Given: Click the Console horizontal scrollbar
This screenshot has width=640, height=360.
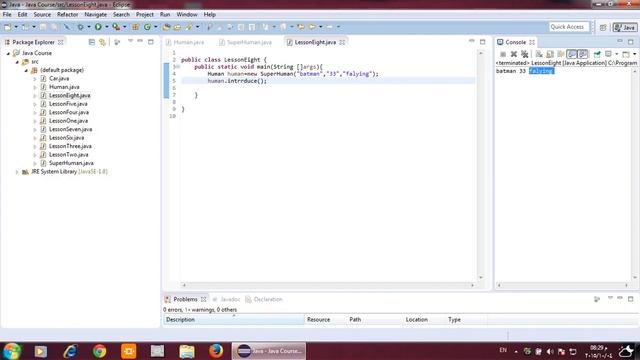Looking at the screenshot, I should 563,285.
